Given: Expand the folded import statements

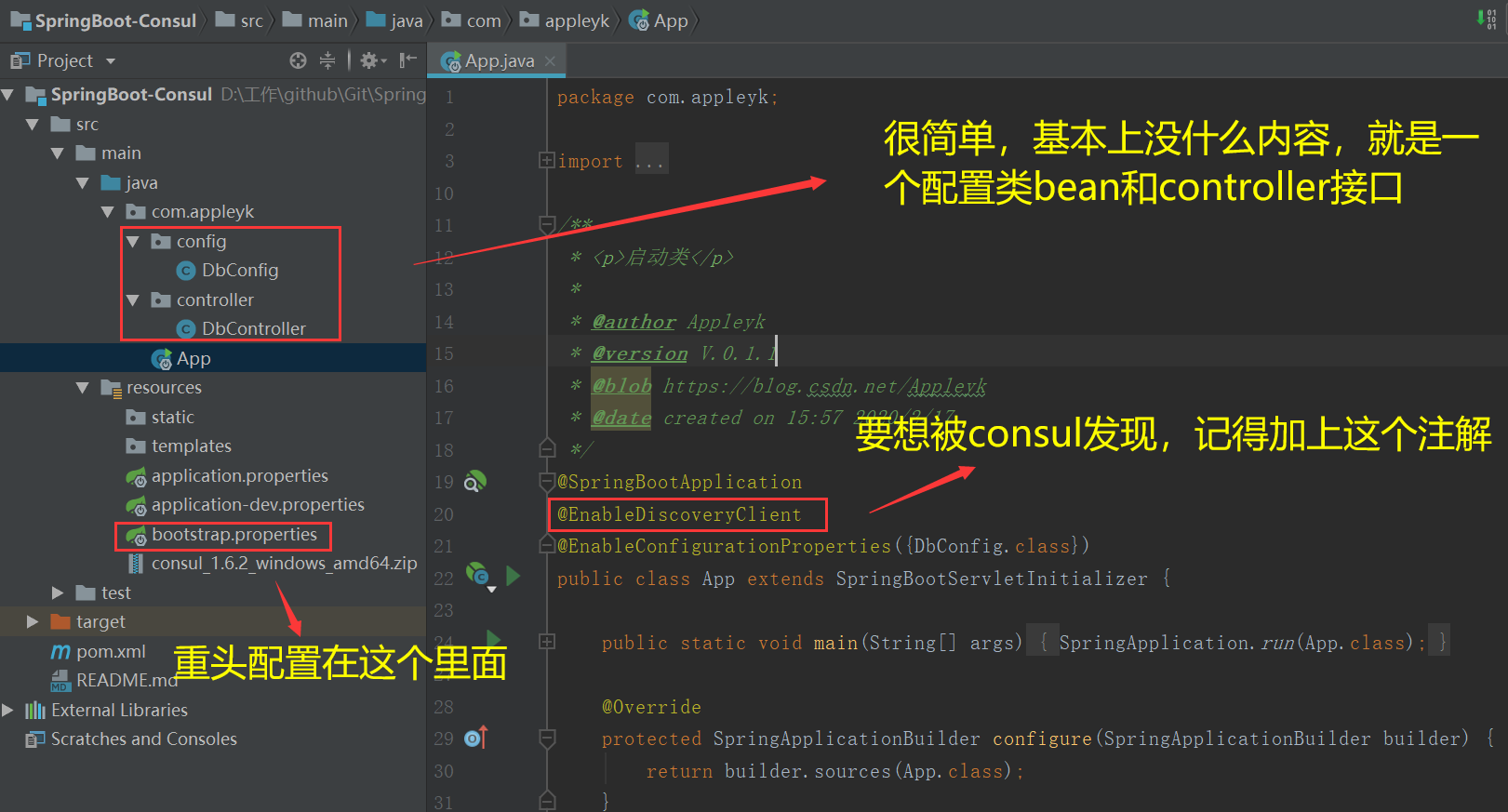Looking at the screenshot, I should click(547, 161).
